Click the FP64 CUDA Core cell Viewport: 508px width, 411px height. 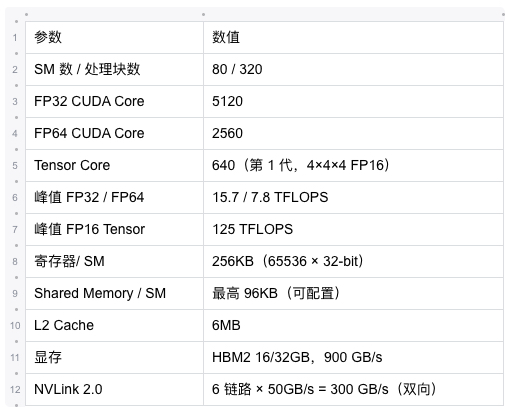click(114, 133)
